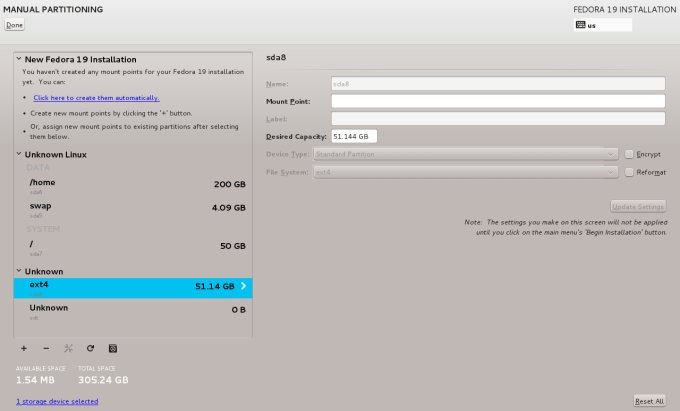
Task: Collapse the Unknown section
Action: (x=19, y=271)
